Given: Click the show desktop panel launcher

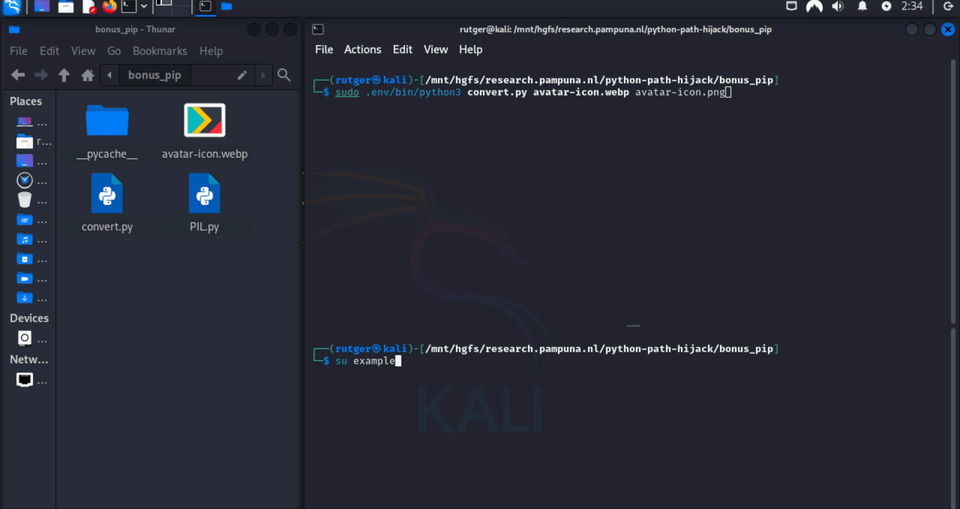Looking at the screenshot, I should point(42,7).
